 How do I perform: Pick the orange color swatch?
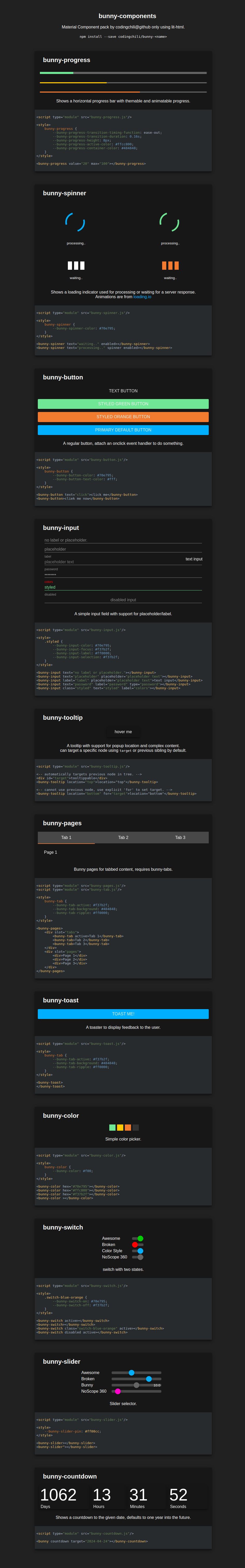pyautogui.click(x=128, y=1127)
